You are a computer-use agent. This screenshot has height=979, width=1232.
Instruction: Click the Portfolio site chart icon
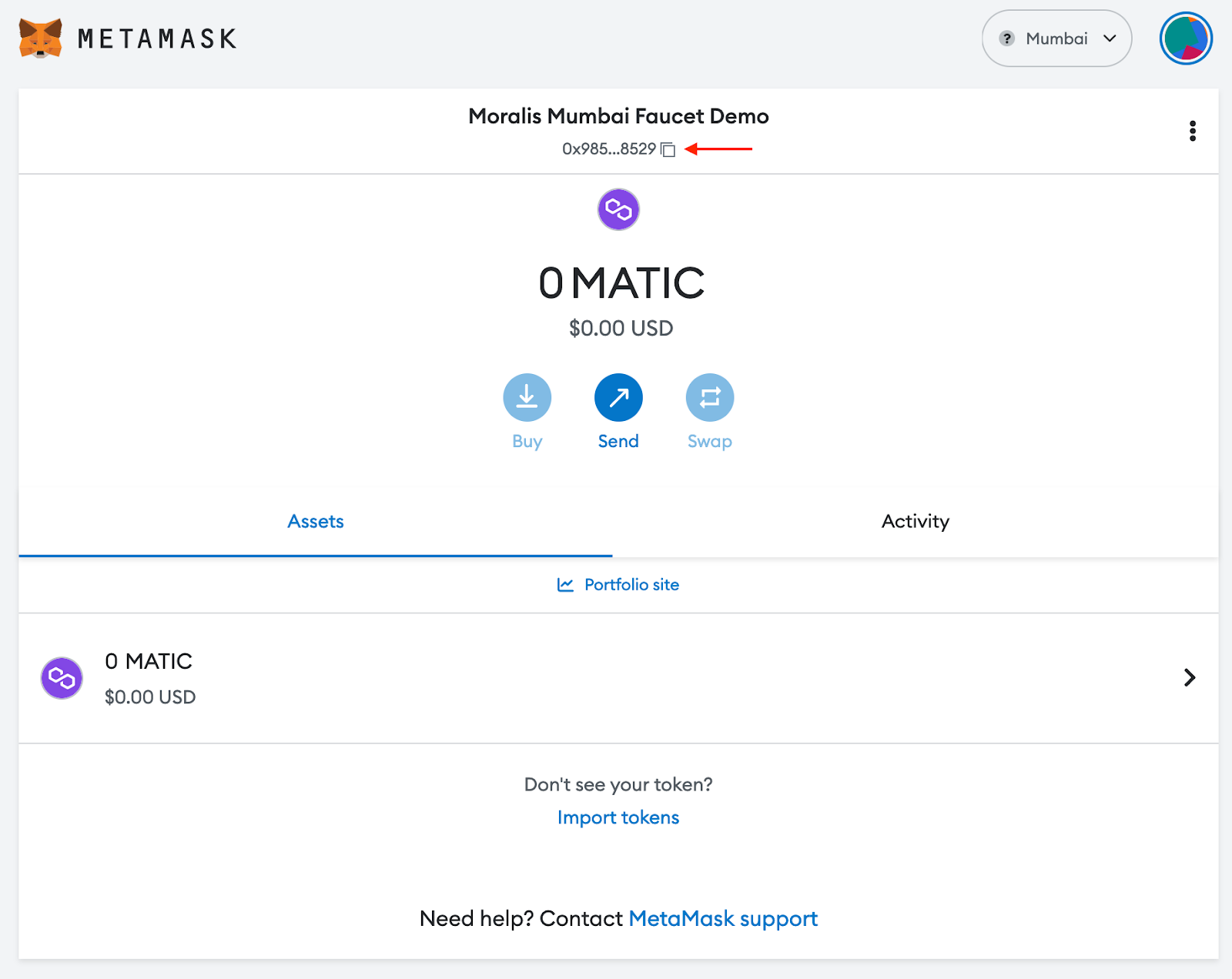[565, 585]
